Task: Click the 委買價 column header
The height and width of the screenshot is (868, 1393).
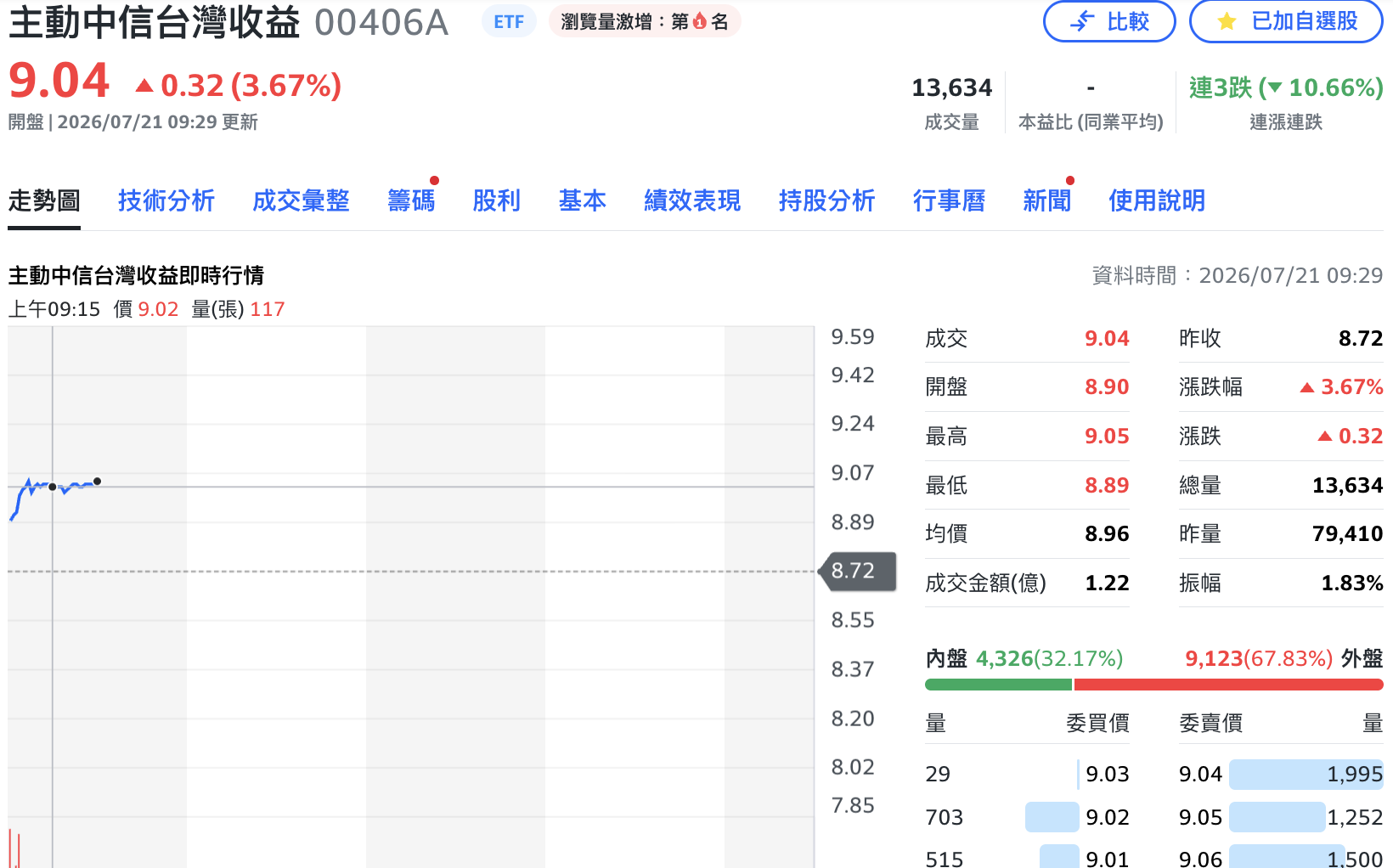Action: (x=1097, y=724)
